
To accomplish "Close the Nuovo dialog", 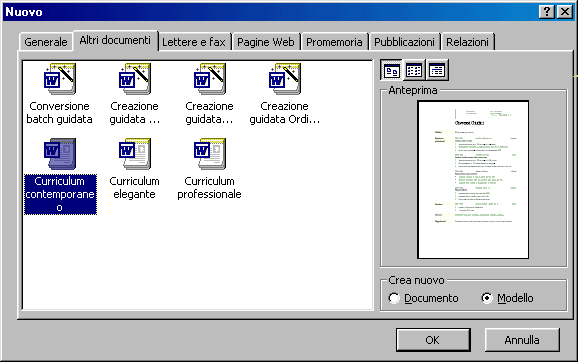I will pos(564,12).
